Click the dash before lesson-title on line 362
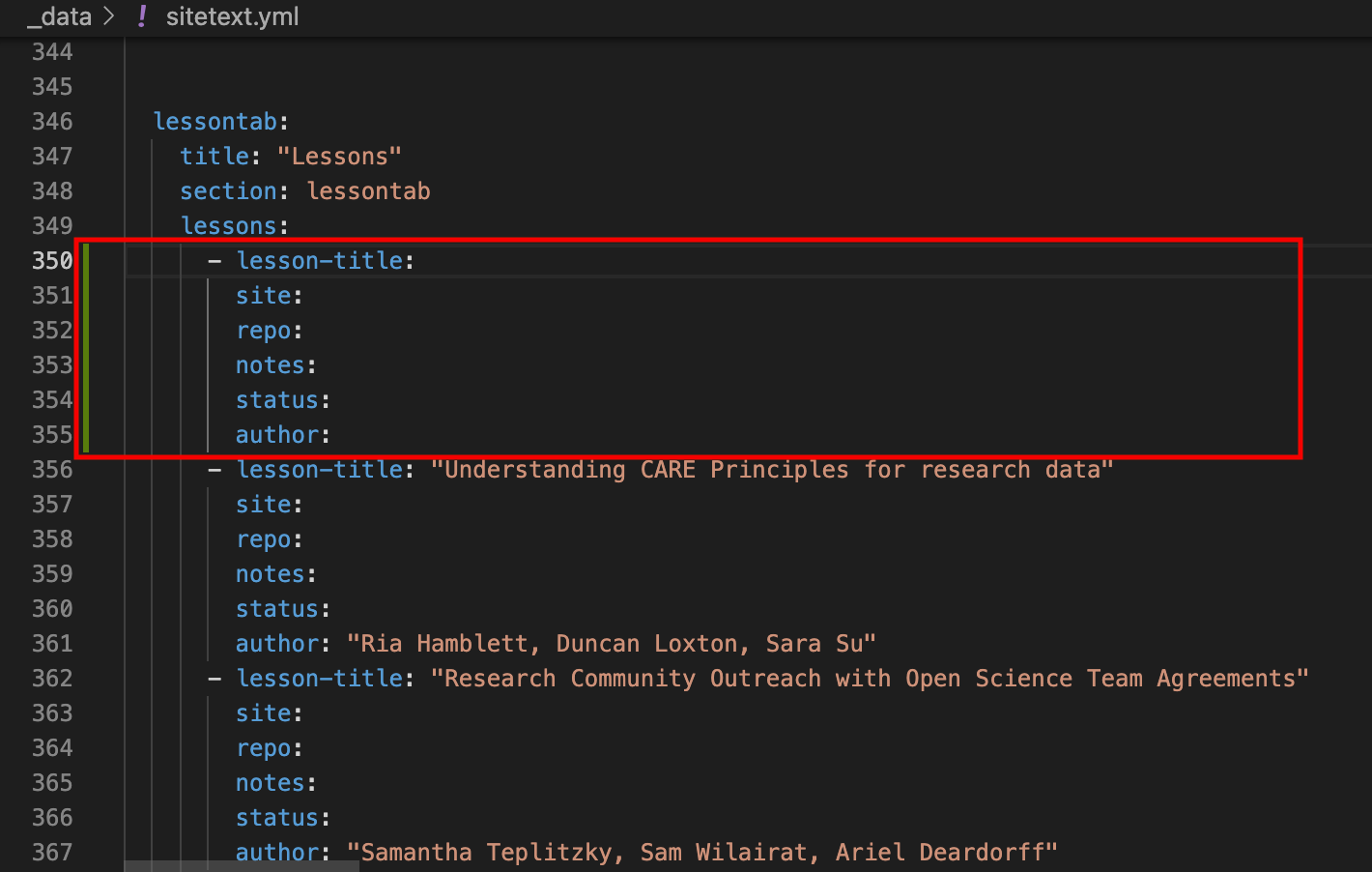1372x872 pixels. click(214, 679)
